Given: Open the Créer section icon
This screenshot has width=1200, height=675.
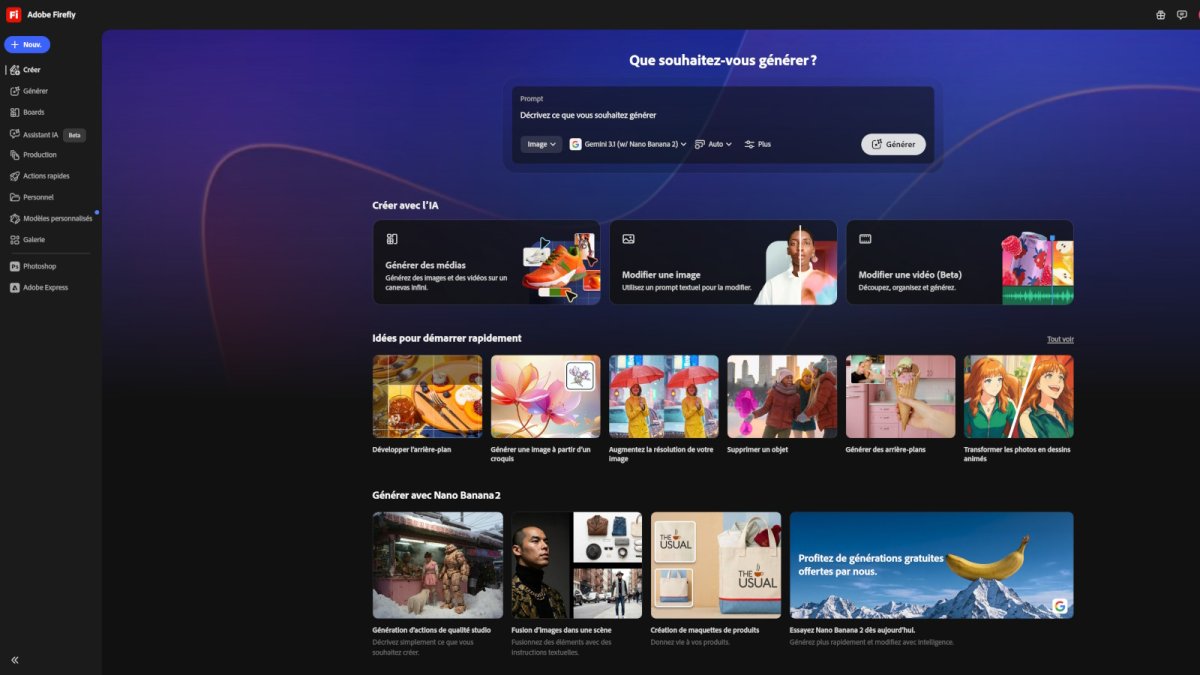Looking at the screenshot, I should point(15,70).
